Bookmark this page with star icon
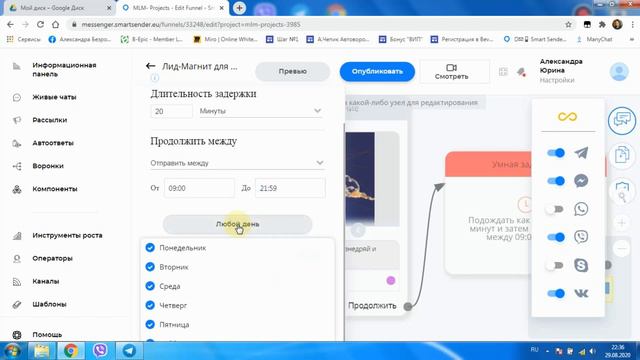640x360 pixels. [x=568, y=24]
